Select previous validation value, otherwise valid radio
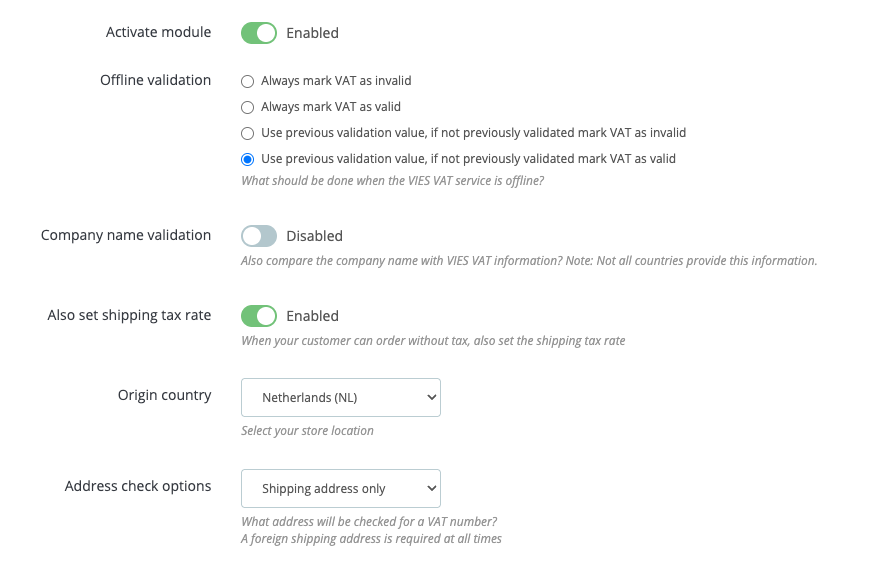This screenshot has width=887, height=567. coord(248,159)
